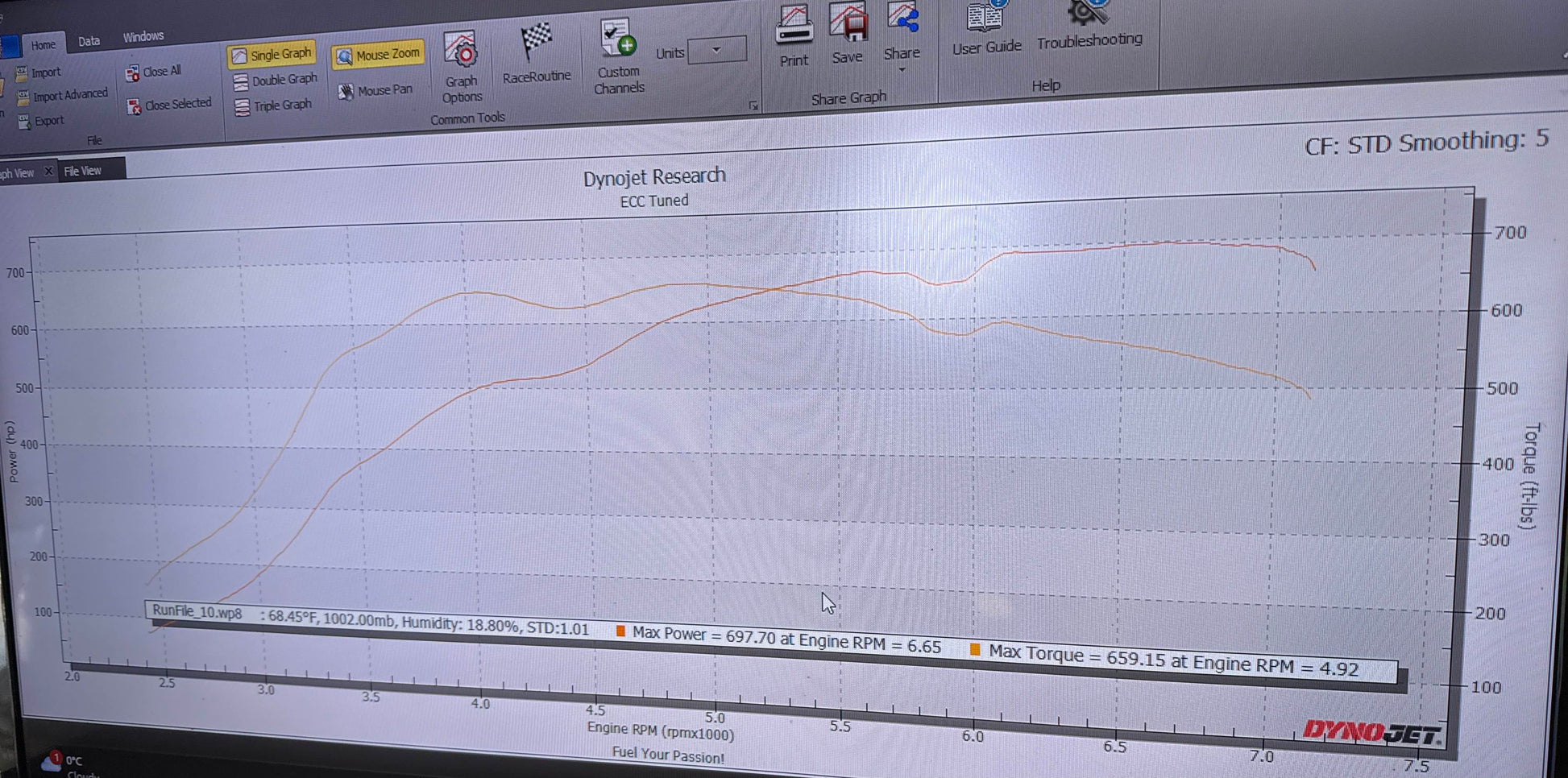This screenshot has width=1568, height=778.
Task: Export the run data
Action: (40, 121)
